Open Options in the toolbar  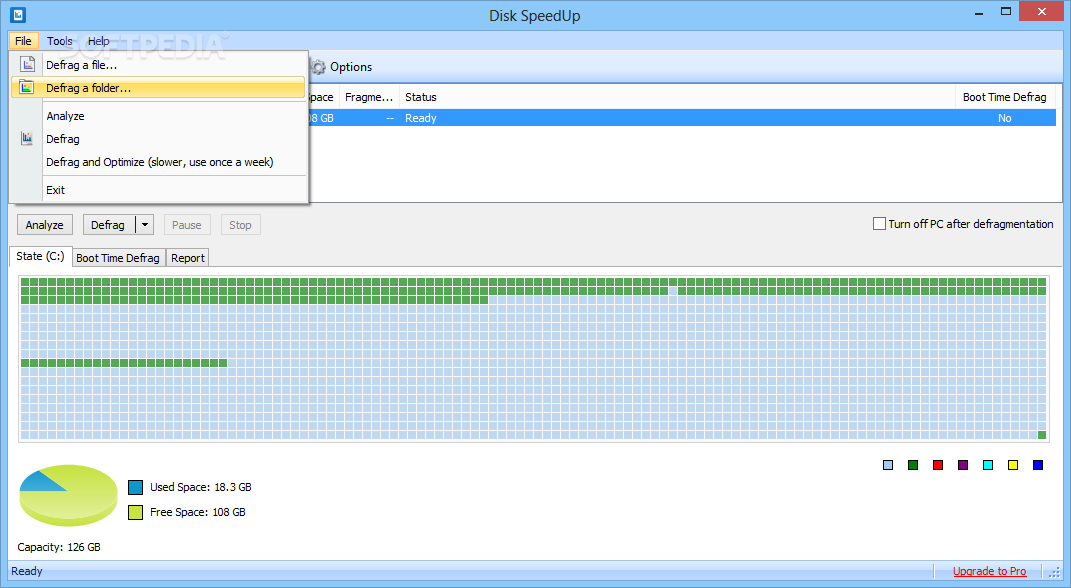point(341,67)
